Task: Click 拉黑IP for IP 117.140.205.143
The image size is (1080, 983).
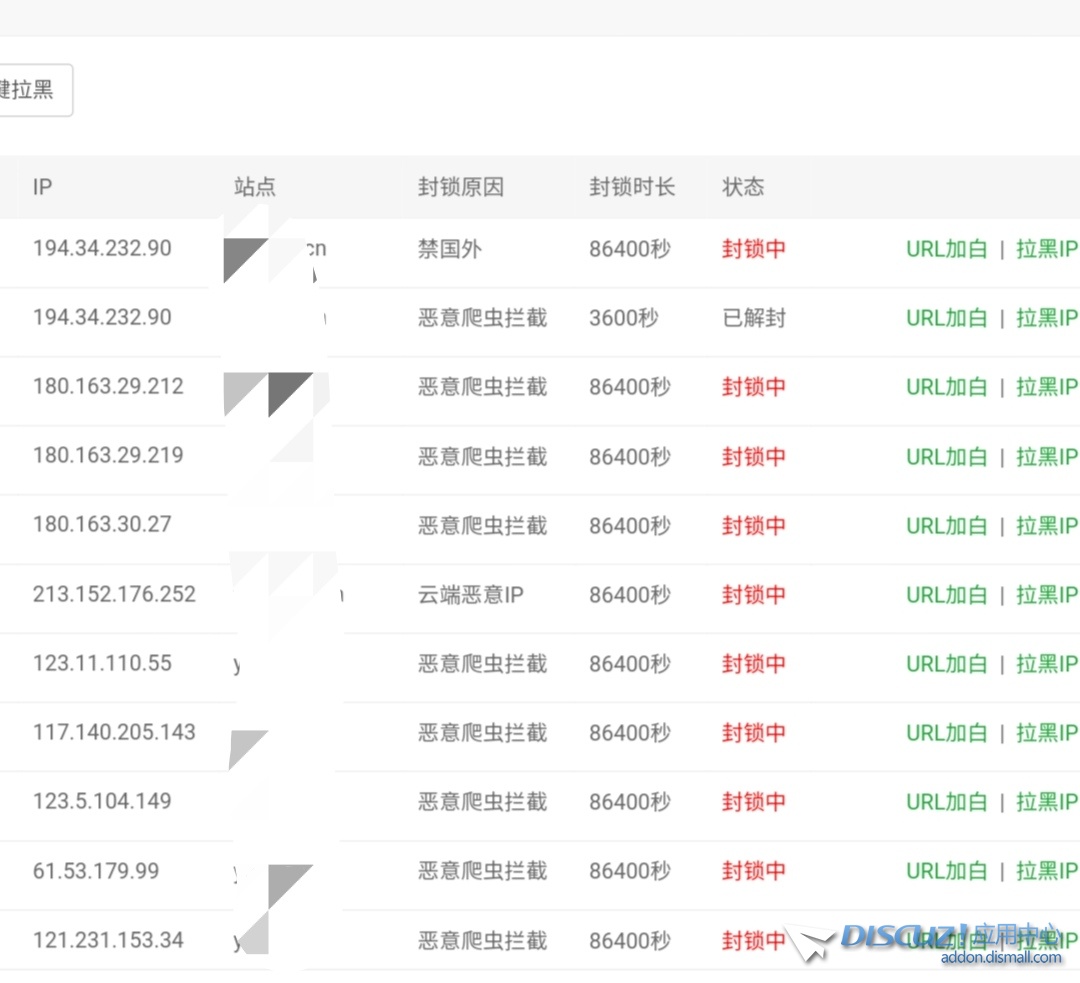Action: (1048, 733)
